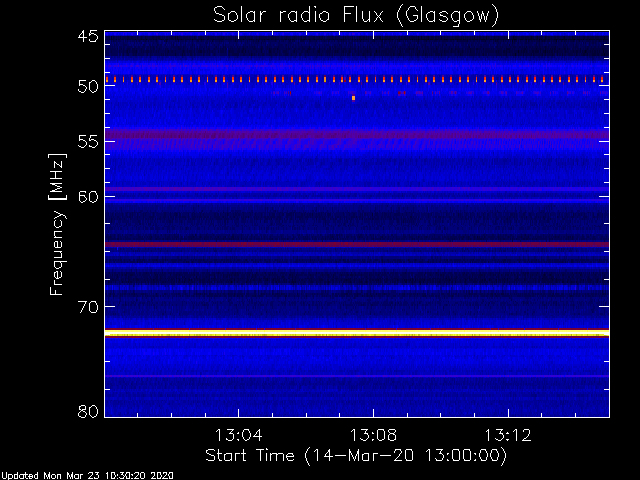This screenshot has width=640, height=480.
Task: Click the dark red horizontal band near 64 MHz
Action: pos(357,244)
